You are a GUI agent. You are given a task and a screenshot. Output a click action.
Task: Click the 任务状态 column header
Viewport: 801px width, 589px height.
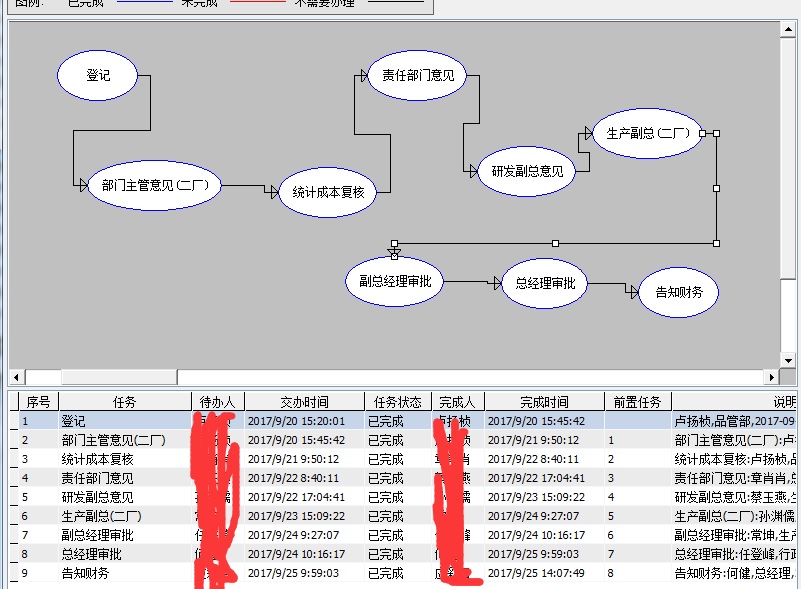pyautogui.click(x=398, y=402)
